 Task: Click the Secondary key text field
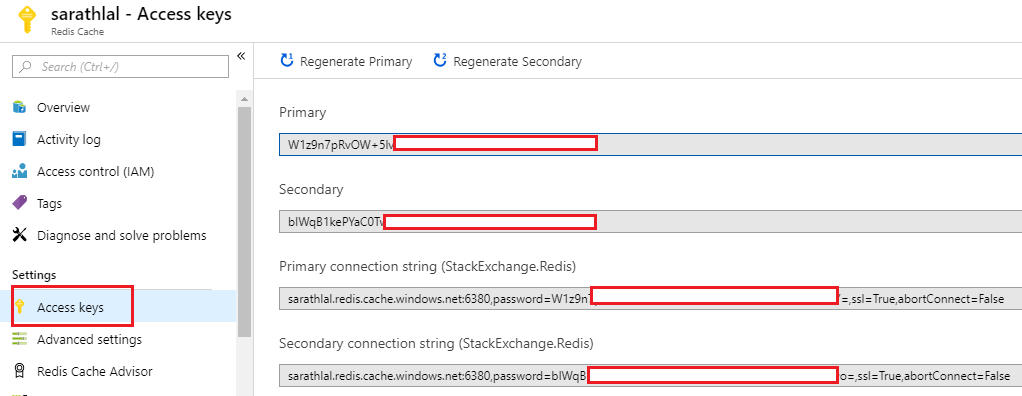point(650,222)
